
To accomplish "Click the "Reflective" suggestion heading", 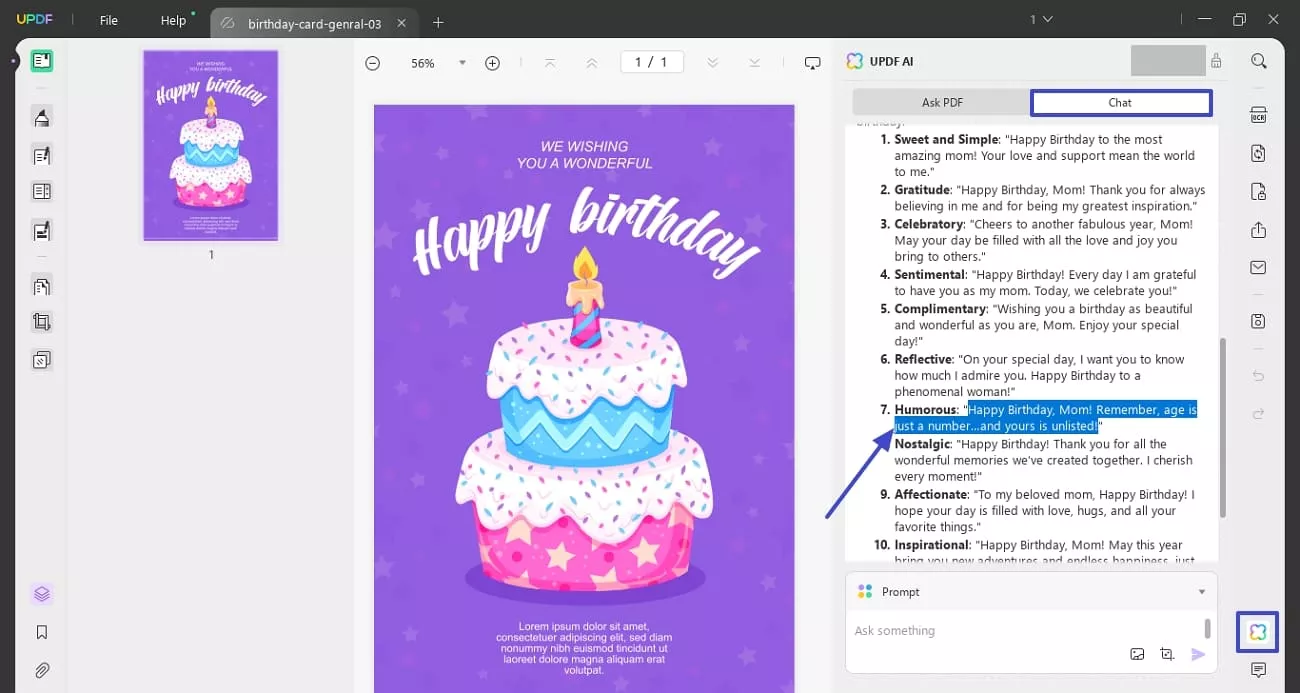I will coord(922,359).
